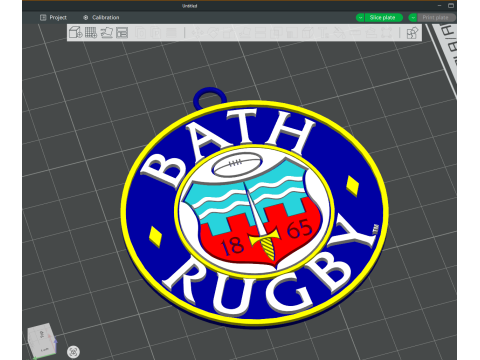This screenshot has width=480, height=360.
Task: Click the Project tab icon
Action: pos(43,17)
